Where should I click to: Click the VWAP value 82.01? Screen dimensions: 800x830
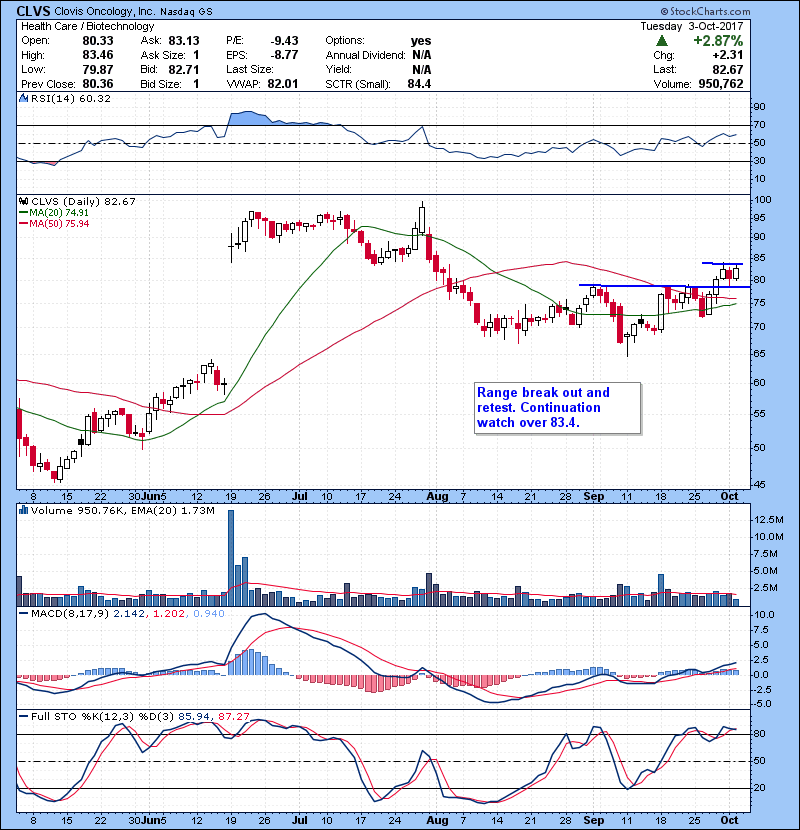(283, 84)
